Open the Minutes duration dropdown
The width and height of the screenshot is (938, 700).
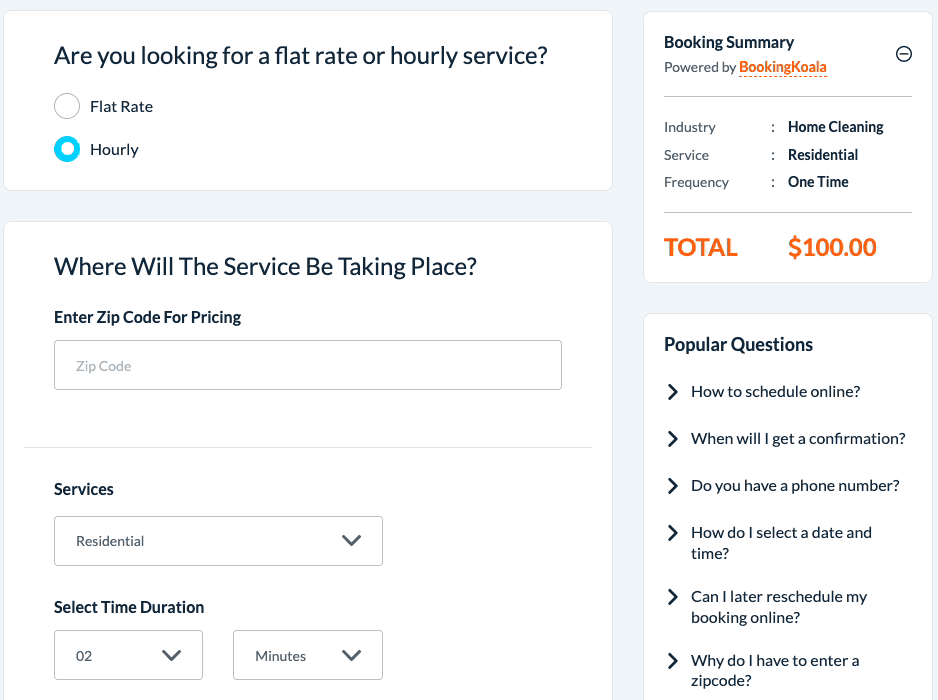click(307, 656)
